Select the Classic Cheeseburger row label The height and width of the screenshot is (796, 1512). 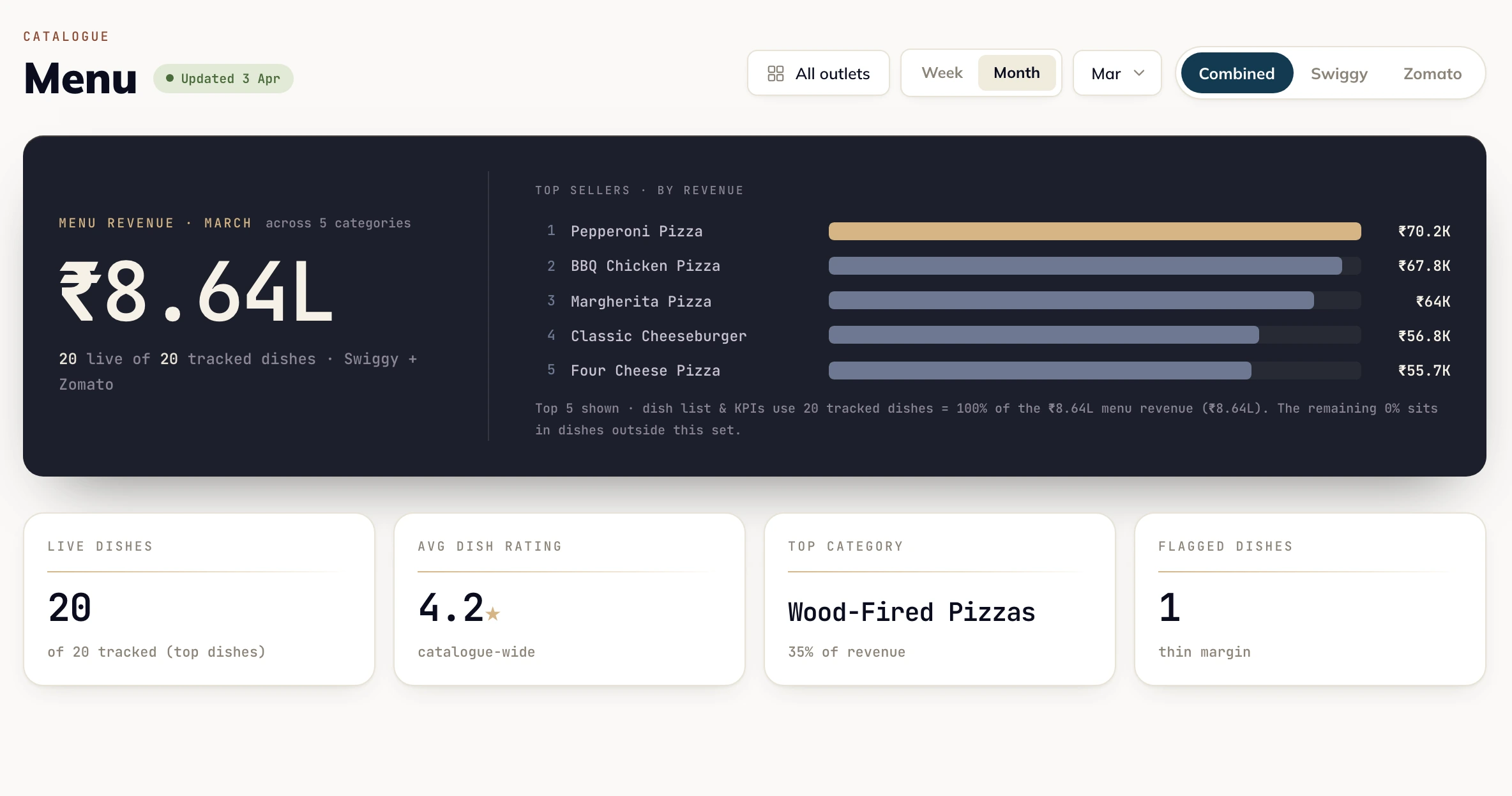(x=658, y=335)
